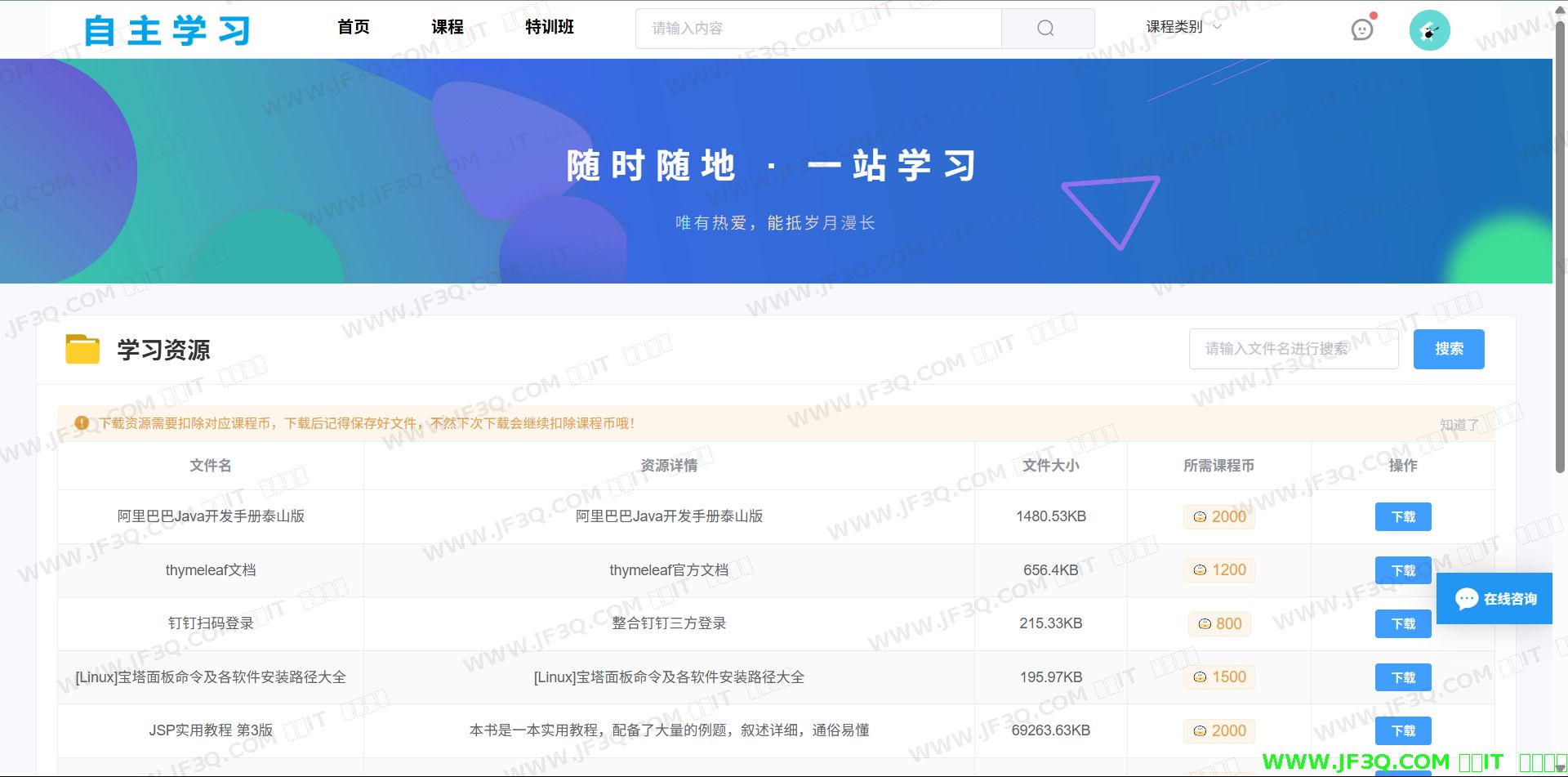Open the smiley face message notifications icon

click(x=1361, y=30)
